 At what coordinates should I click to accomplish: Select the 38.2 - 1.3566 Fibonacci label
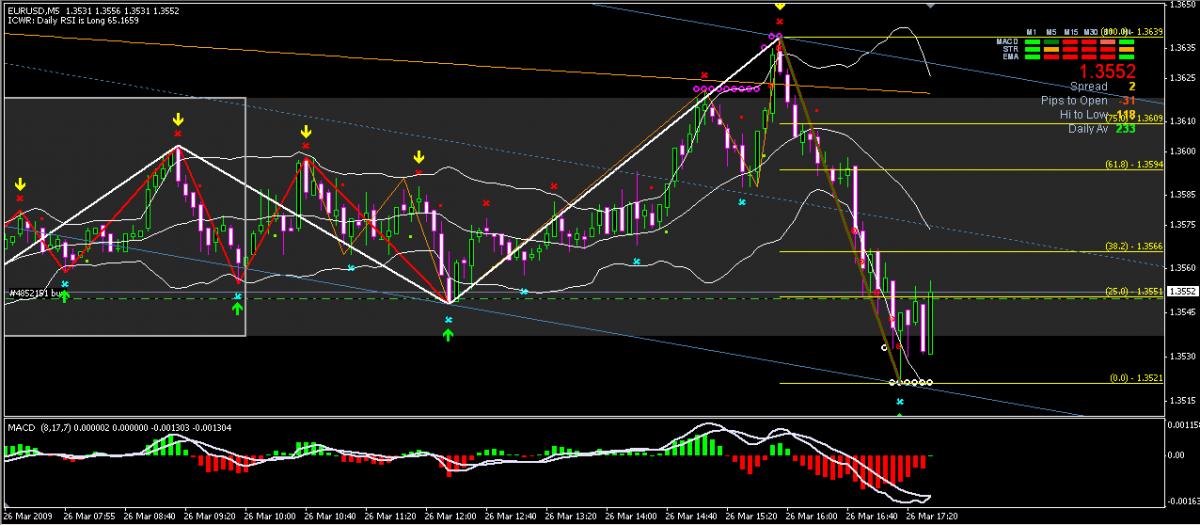point(1133,246)
